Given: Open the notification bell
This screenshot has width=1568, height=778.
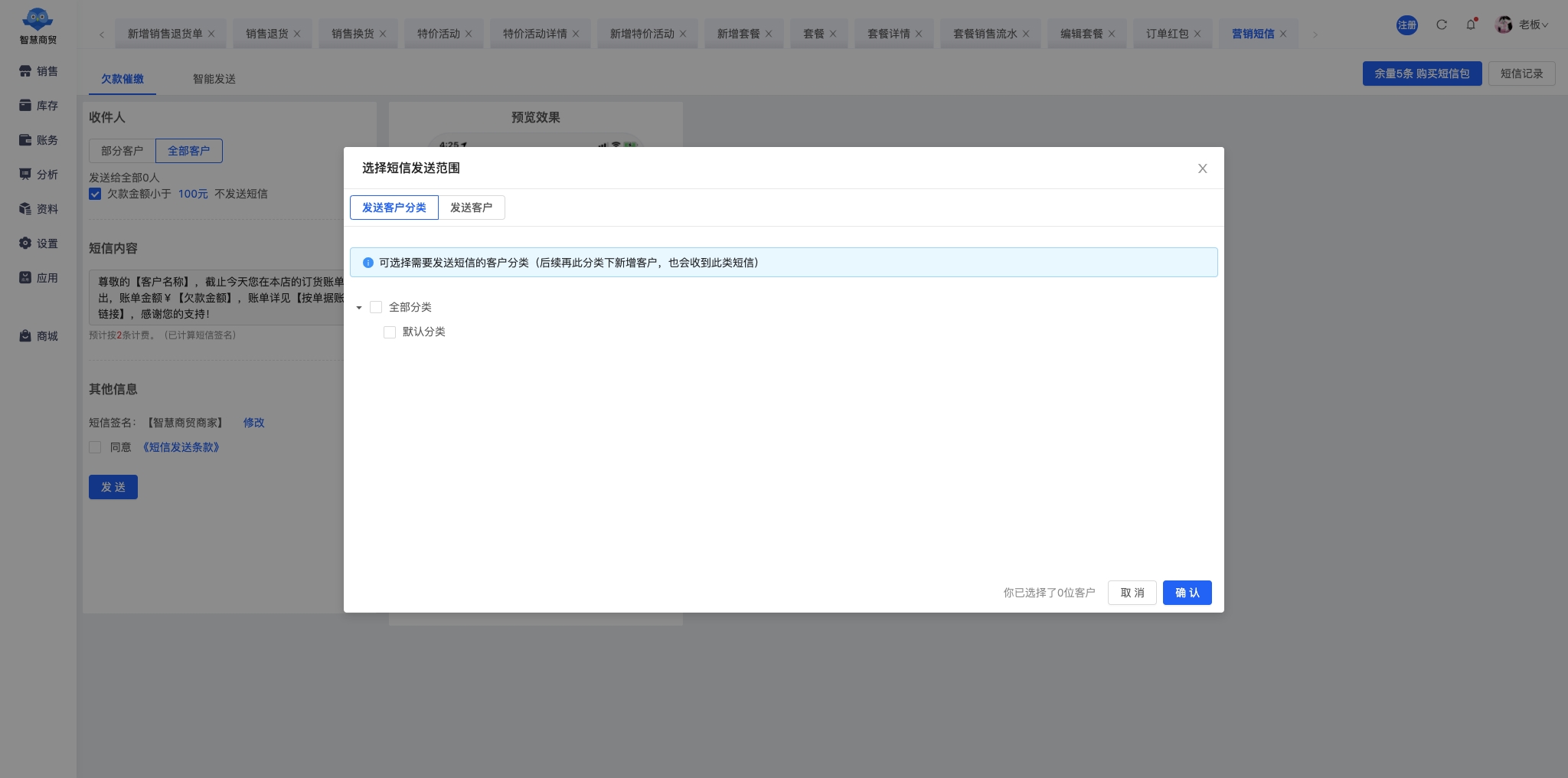Looking at the screenshot, I should click(x=1471, y=25).
